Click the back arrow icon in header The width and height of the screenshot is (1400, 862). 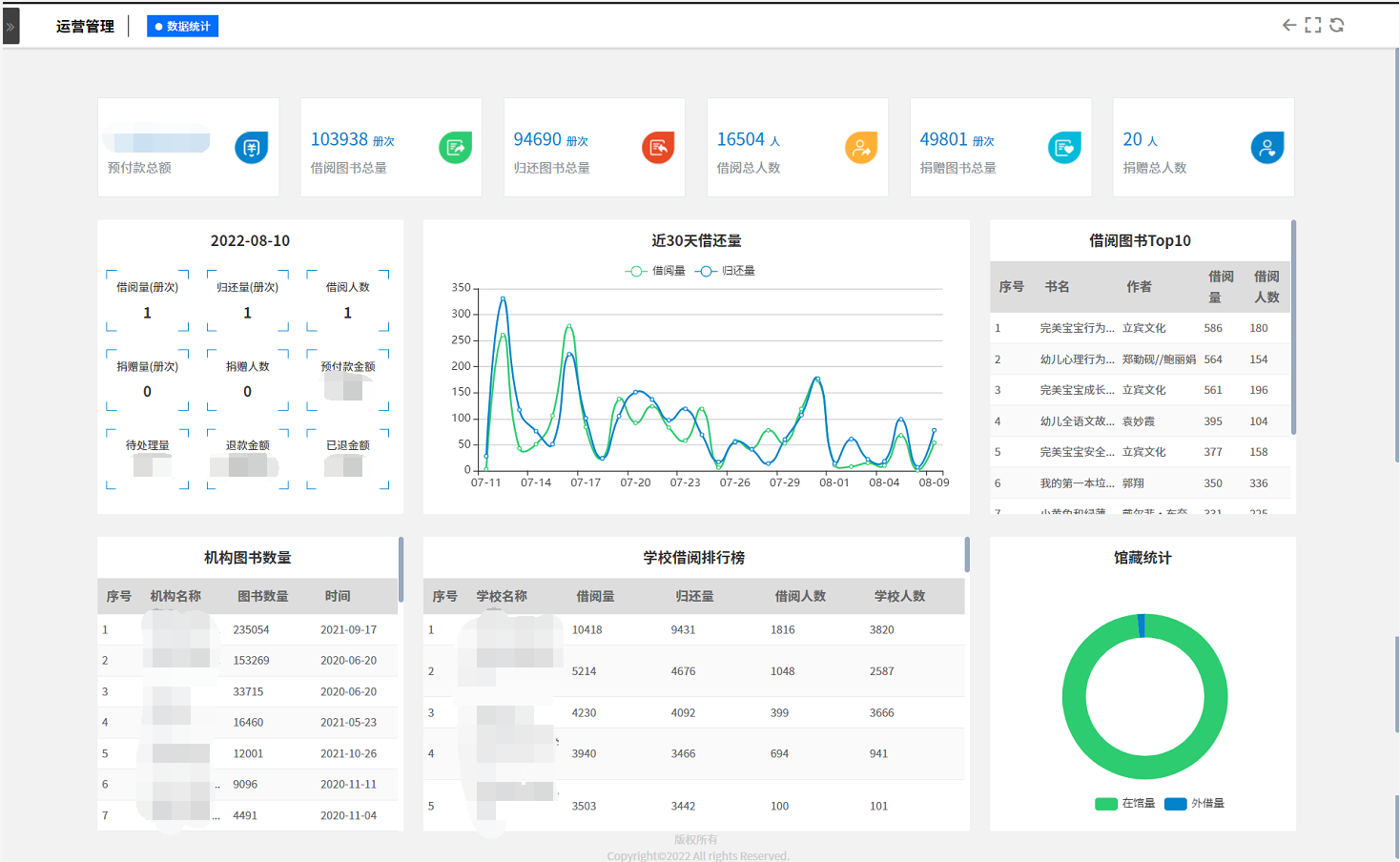[1289, 26]
